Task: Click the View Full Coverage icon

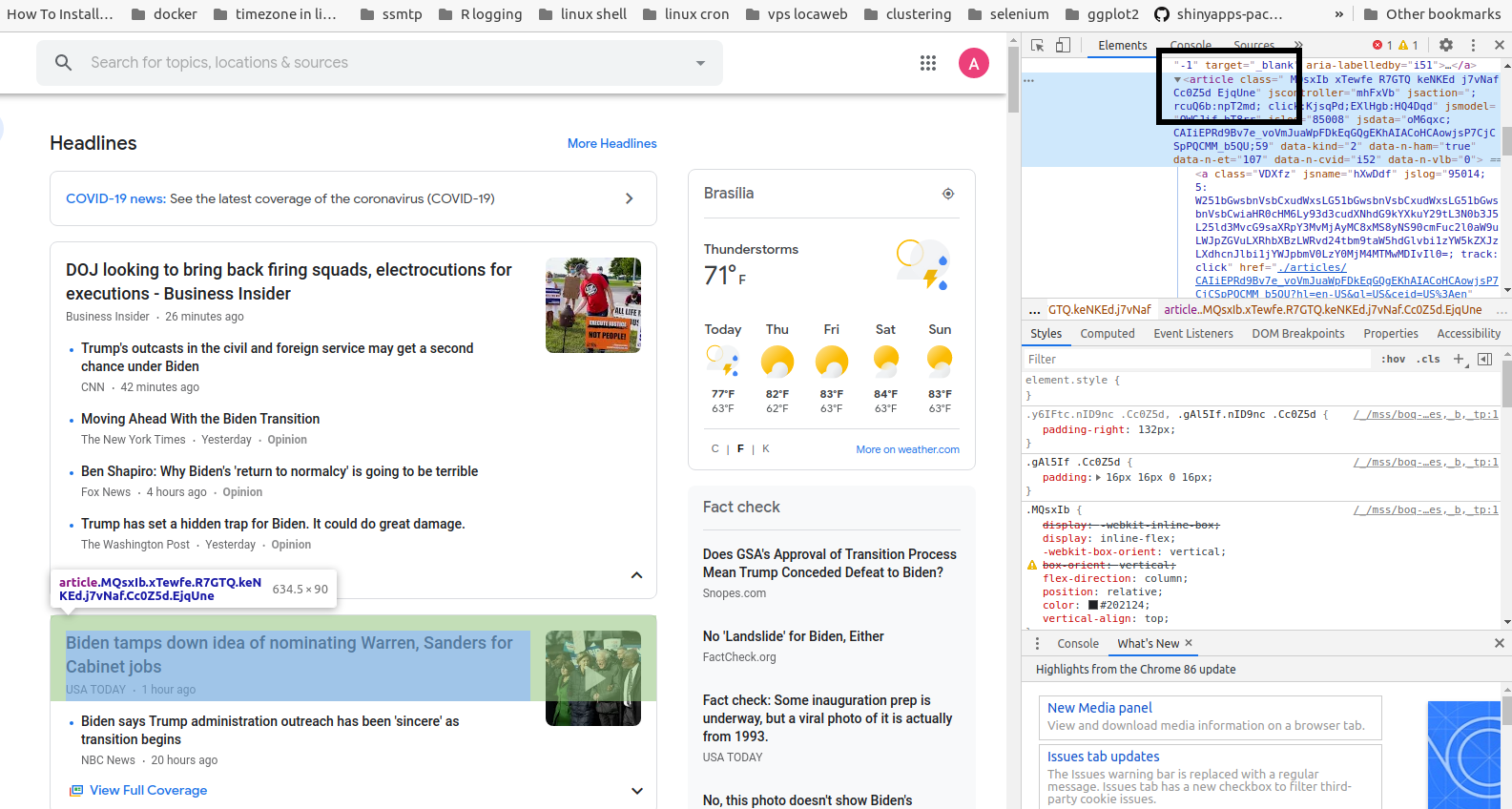Action: [x=76, y=791]
